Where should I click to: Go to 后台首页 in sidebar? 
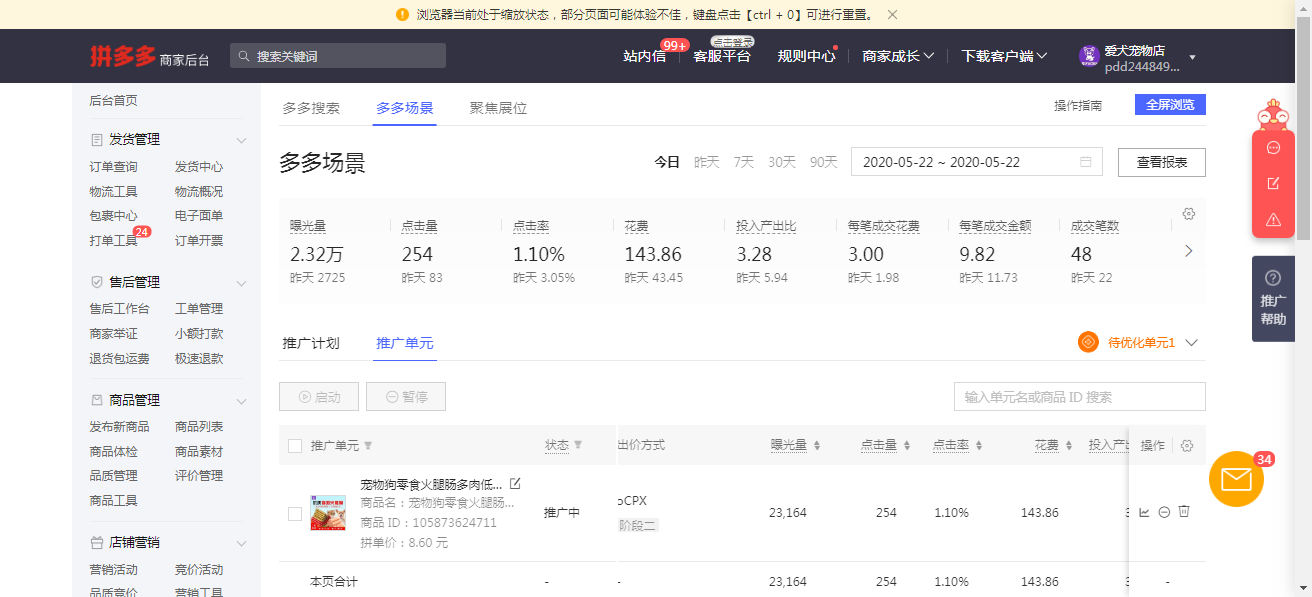113,100
